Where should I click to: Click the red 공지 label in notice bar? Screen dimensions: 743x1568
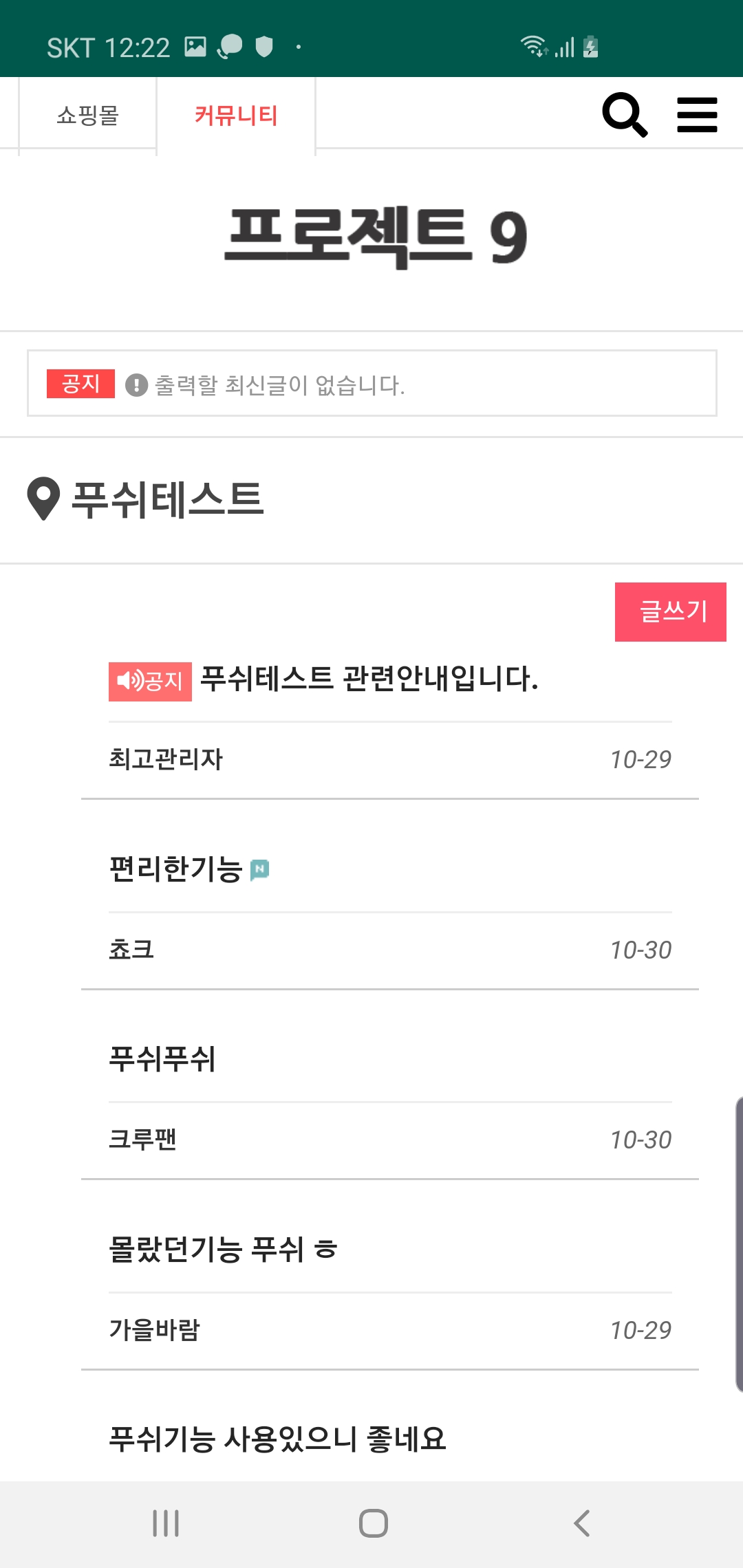pyautogui.click(x=80, y=384)
